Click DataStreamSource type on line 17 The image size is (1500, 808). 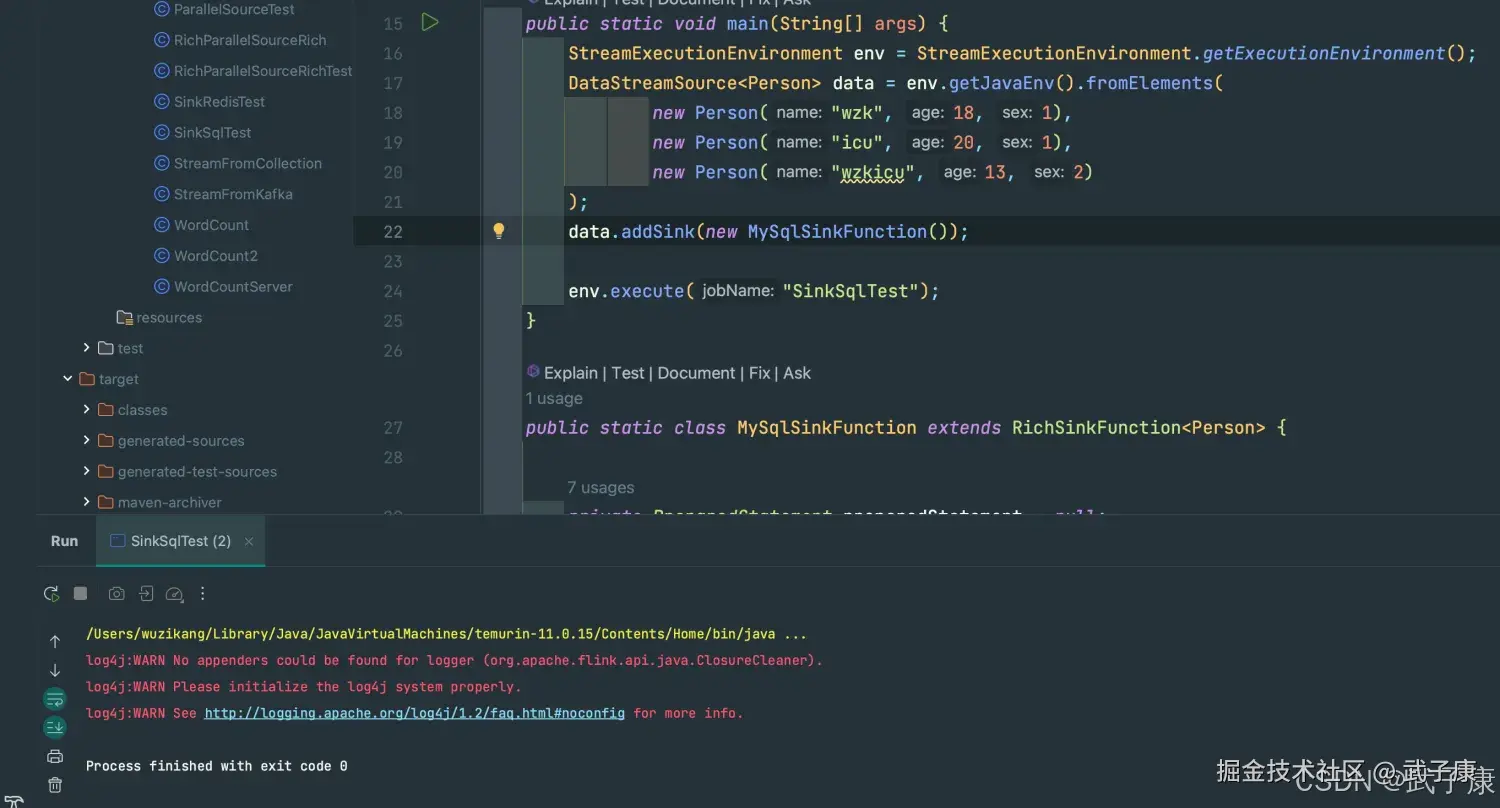pos(653,83)
